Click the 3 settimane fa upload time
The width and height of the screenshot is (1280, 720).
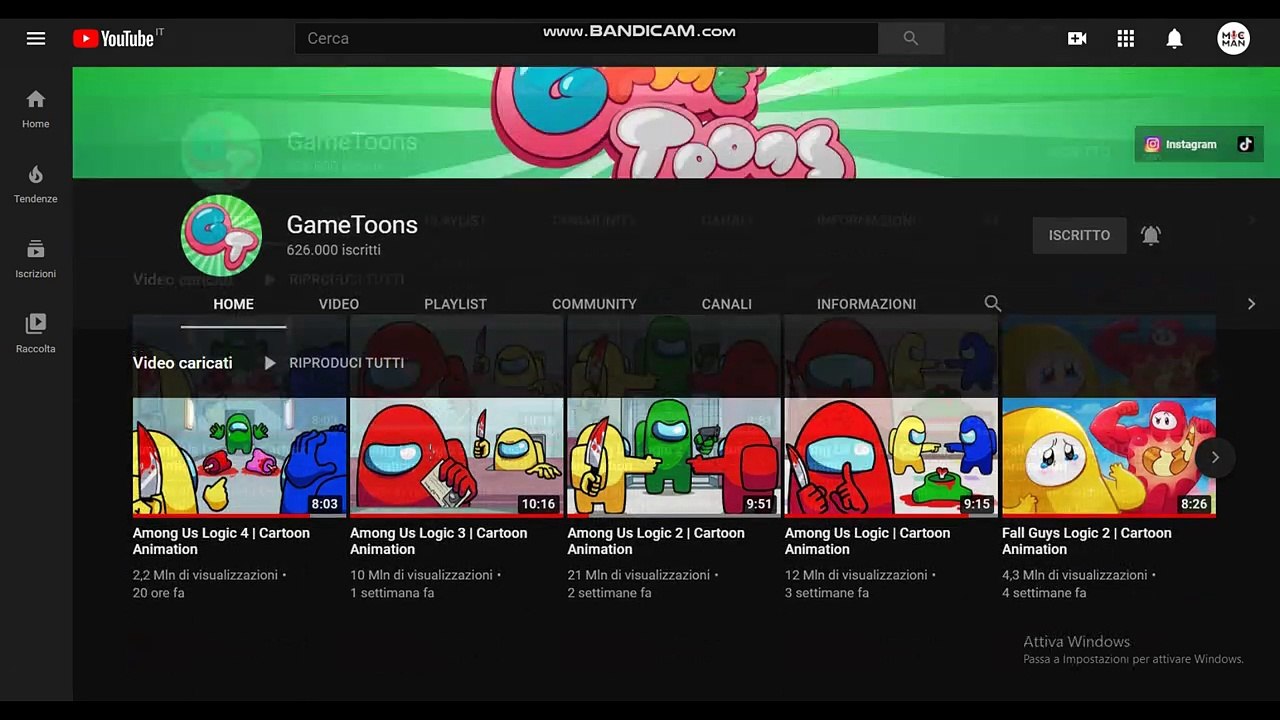[x=827, y=593]
